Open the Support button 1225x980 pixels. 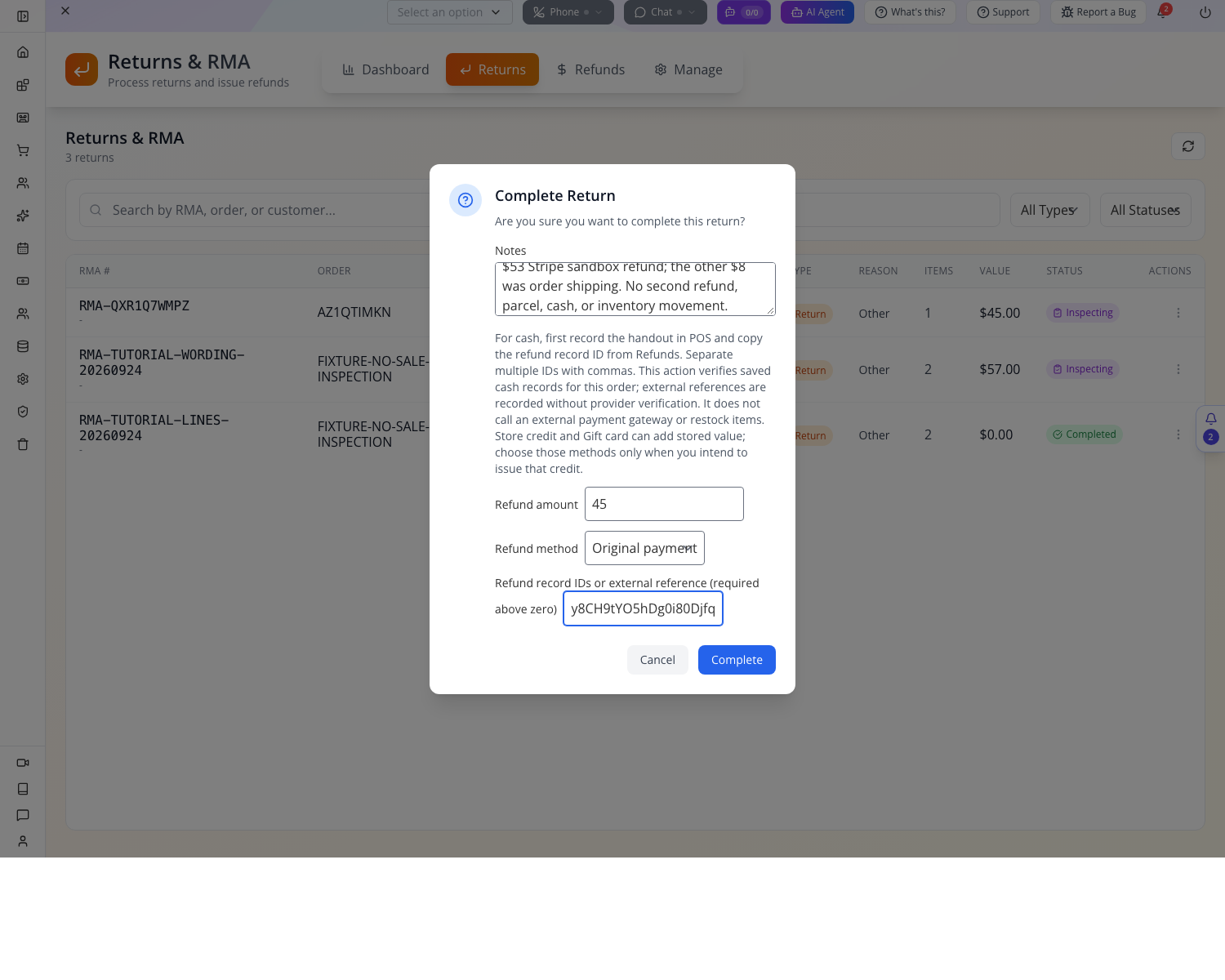(x=1003, y=12)
